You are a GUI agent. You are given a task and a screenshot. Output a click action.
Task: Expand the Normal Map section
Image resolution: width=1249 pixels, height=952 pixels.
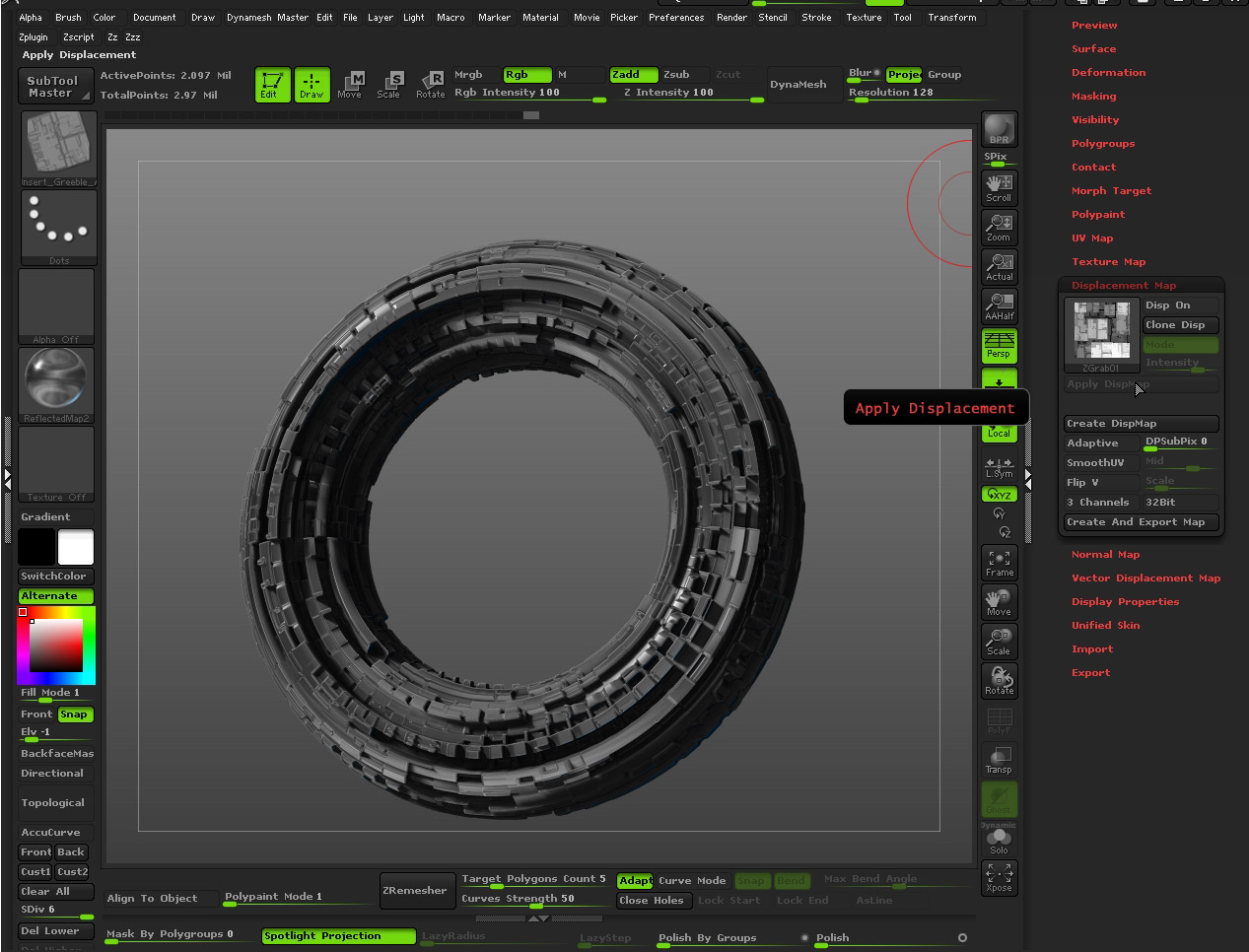point(1105,555)
